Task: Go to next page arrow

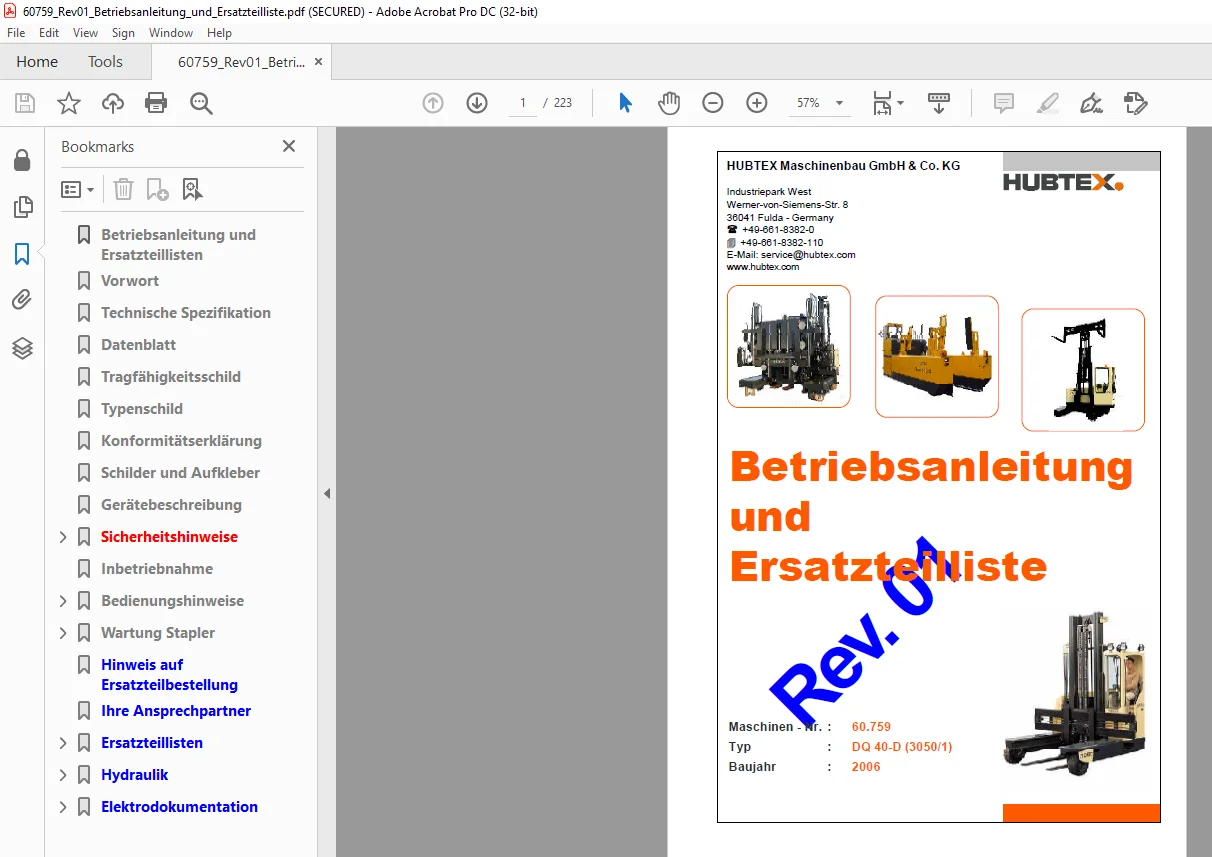Action: [x=477, y=103]
